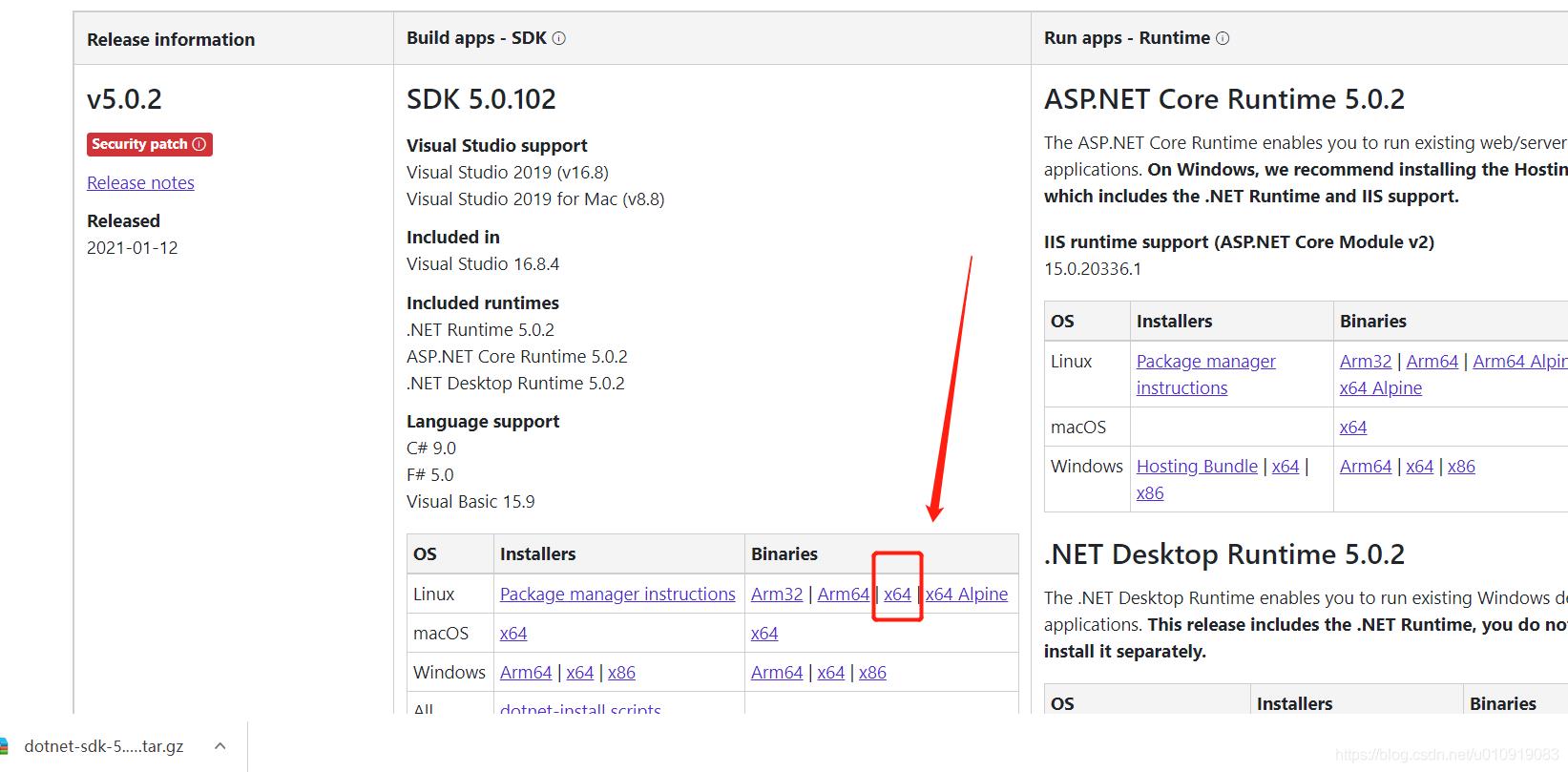This screenshot has height=772, width=1568.
Task: Select the release date 2021-01-12
Action: pyautogui.click(x=133, y=247)
